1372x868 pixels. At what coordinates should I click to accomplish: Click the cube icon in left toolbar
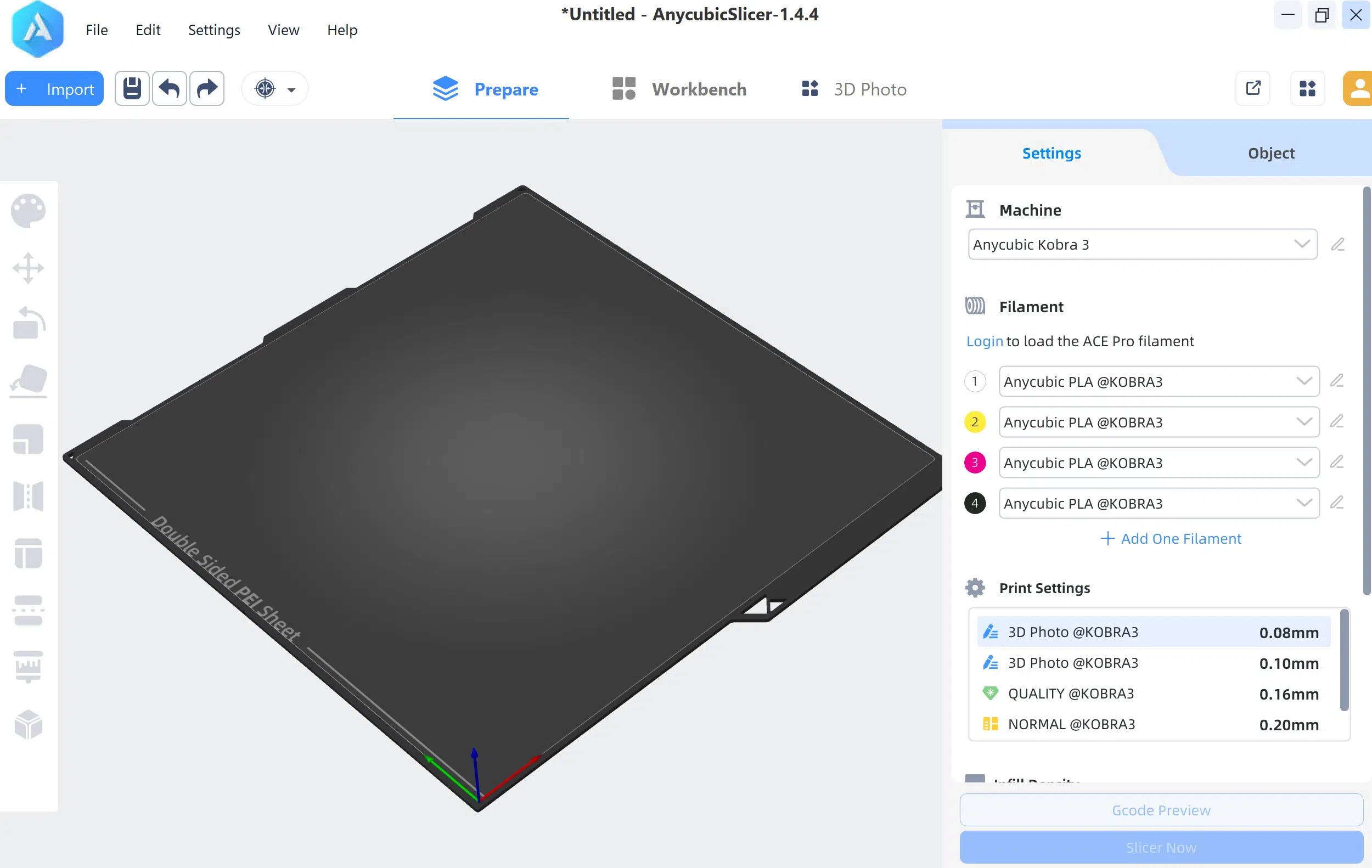tap(29, 724)
